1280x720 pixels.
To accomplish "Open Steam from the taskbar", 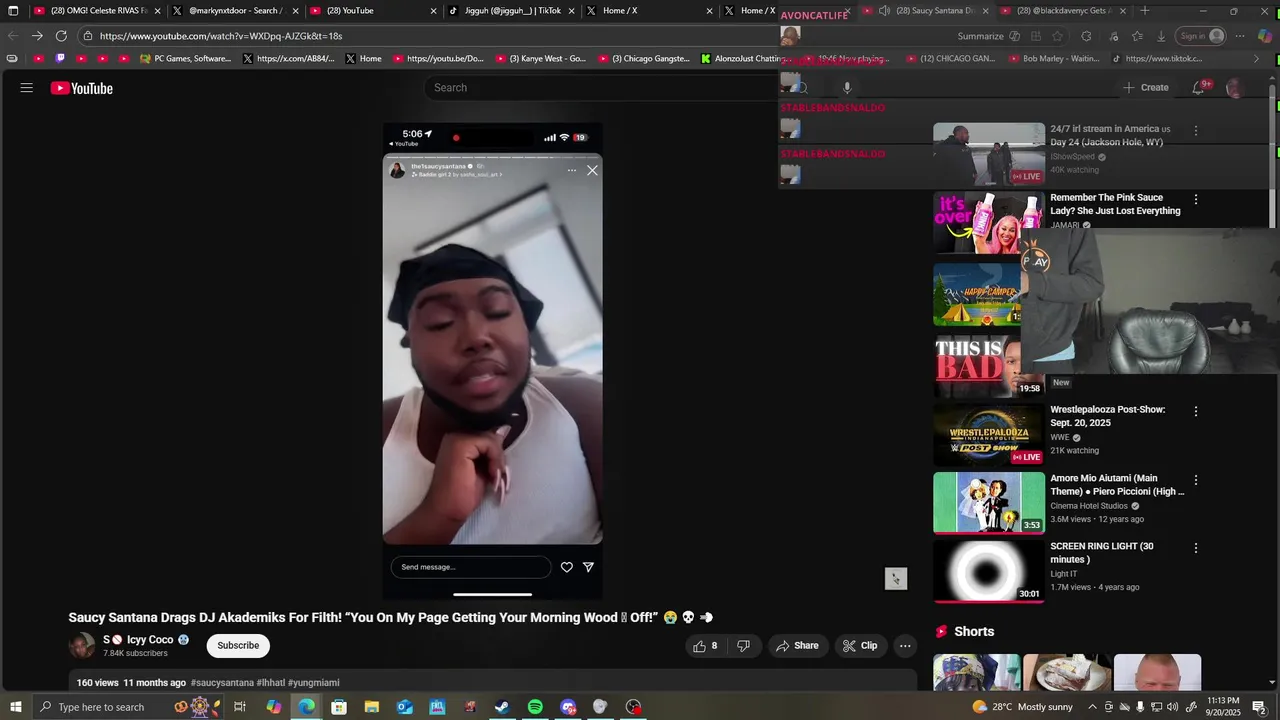I will click(x=502, y=707).
